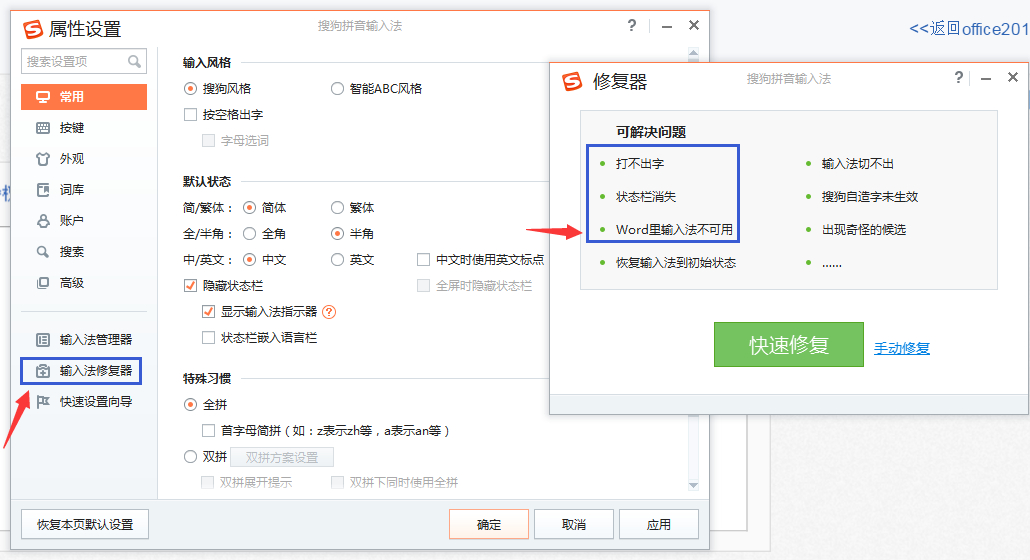Toggle 中文时使用英文标点 checkbox
The image size is (1030, 560).
(424, 260)
